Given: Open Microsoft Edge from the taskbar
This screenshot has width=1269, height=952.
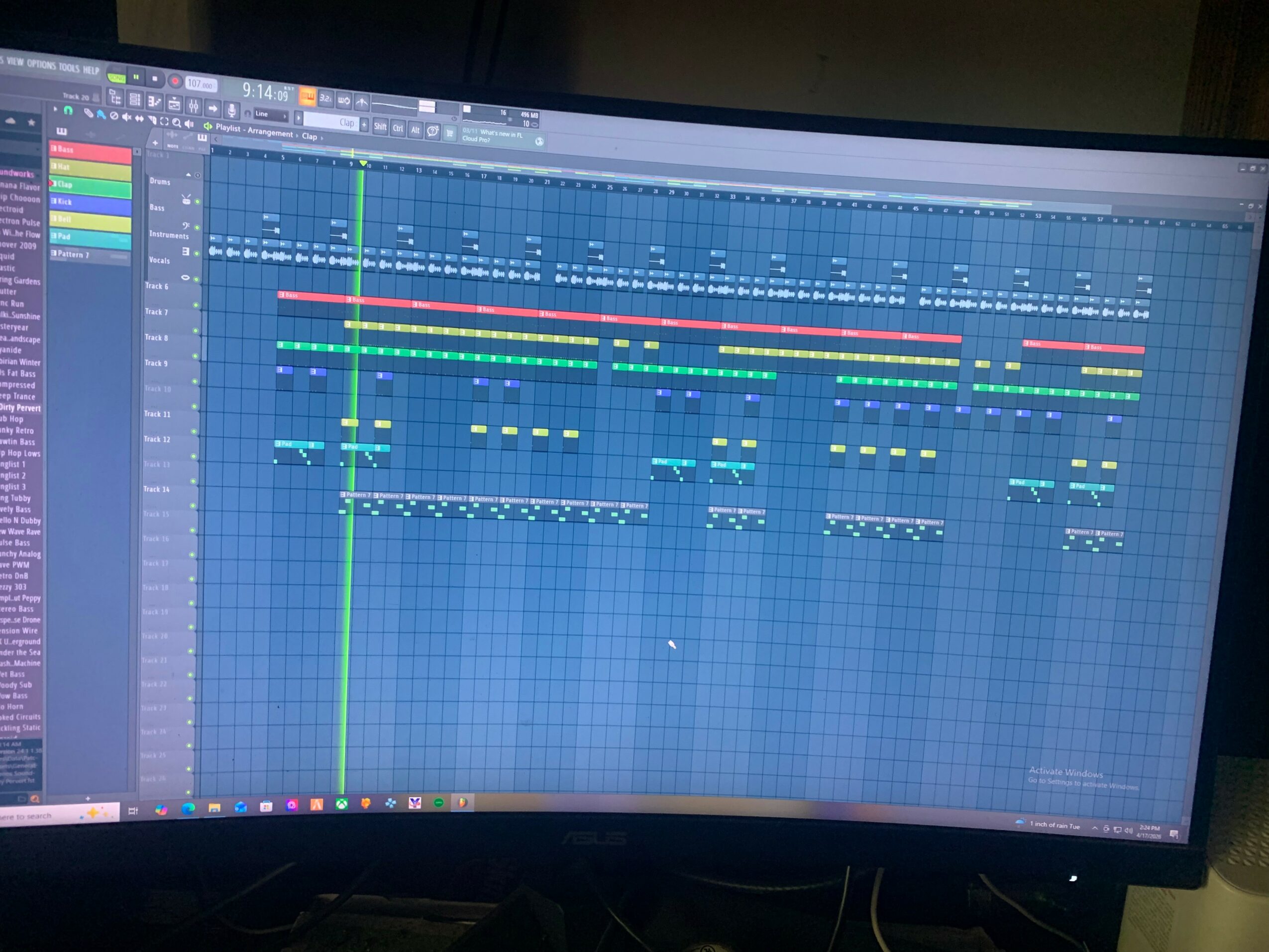Looking at the screenshot, I should tap(188, 809).
